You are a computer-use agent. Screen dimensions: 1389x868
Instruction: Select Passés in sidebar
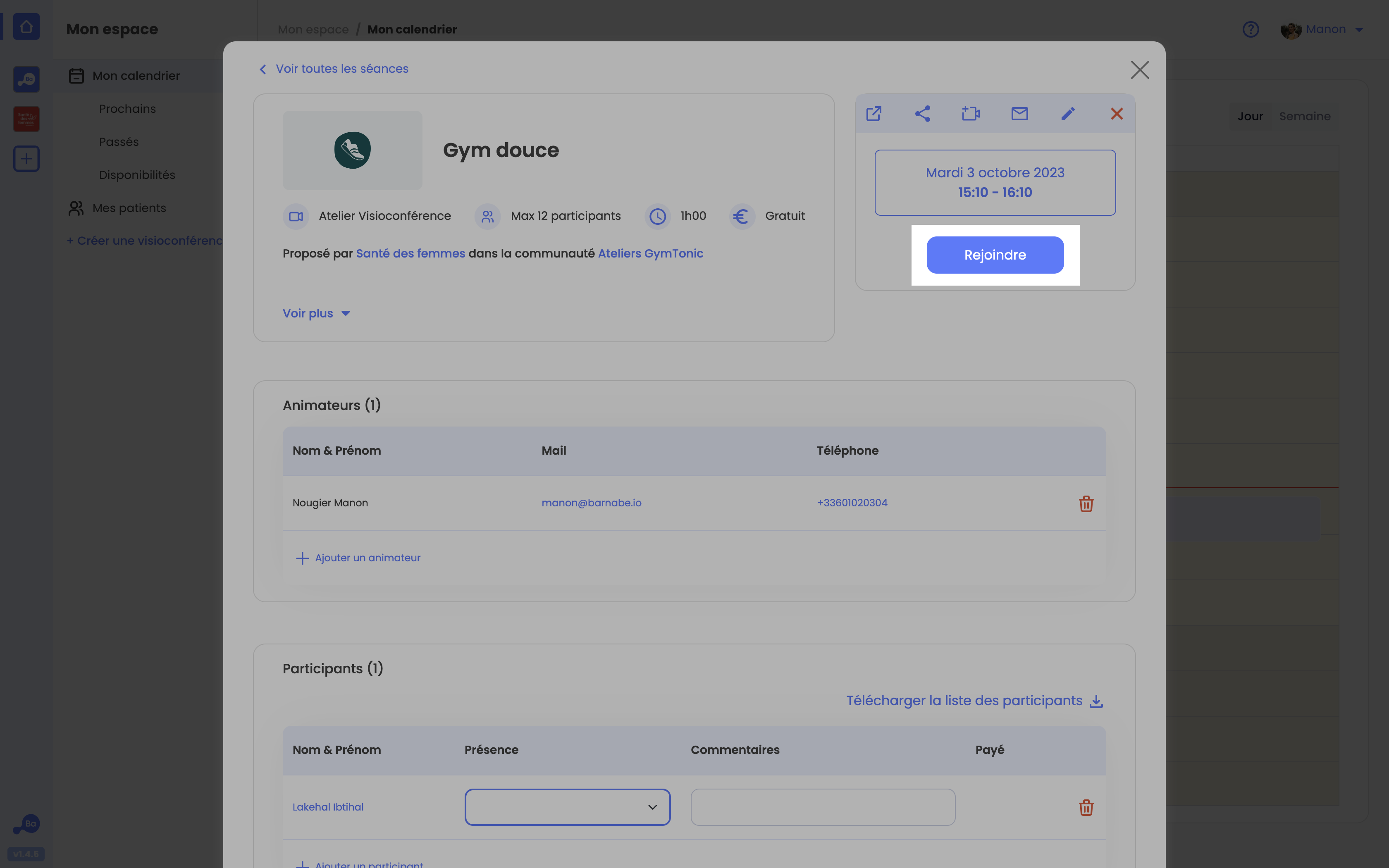119,142
